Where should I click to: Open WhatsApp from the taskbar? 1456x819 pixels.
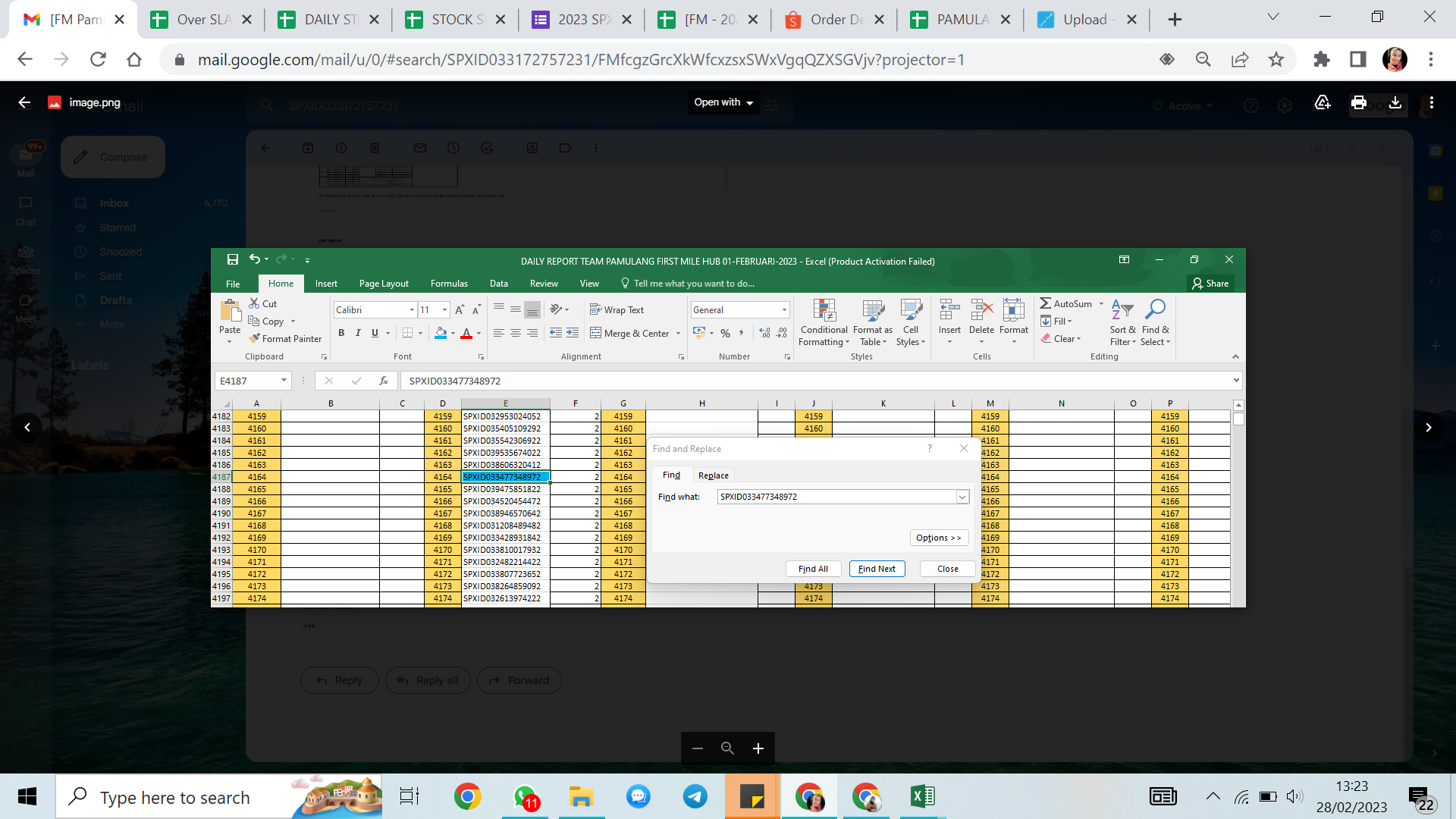click(526, 796)
